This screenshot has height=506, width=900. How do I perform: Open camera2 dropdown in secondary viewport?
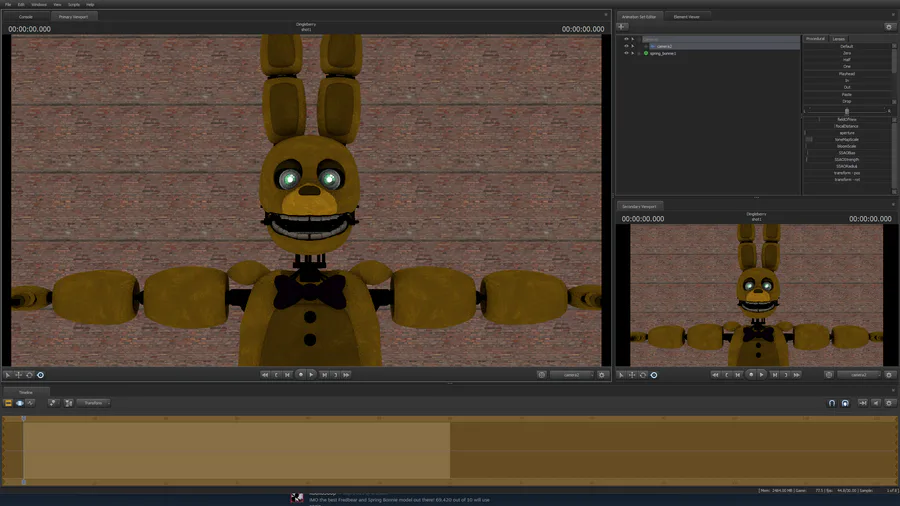point(859,375)
